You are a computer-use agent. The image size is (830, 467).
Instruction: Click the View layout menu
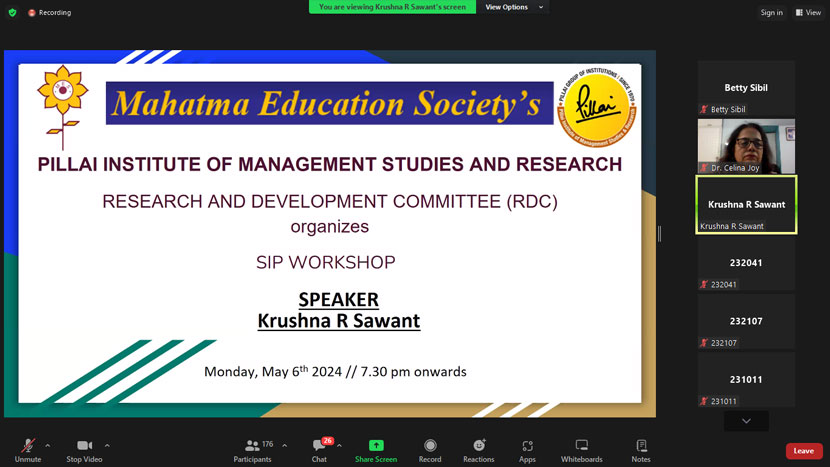point(808,13)
